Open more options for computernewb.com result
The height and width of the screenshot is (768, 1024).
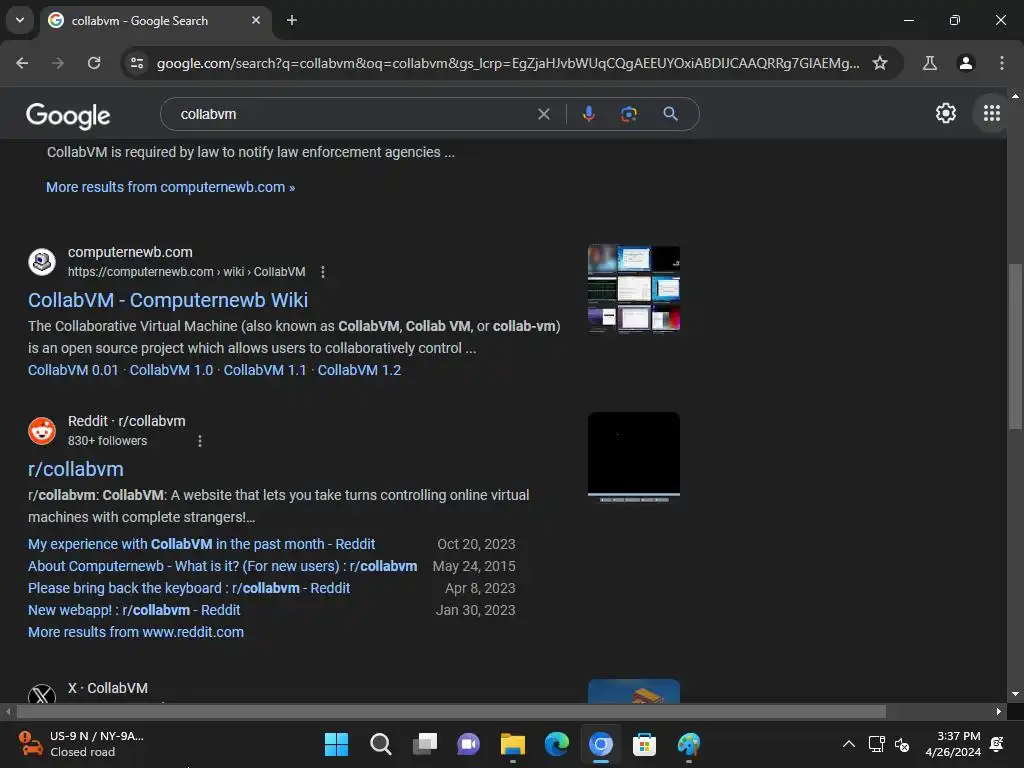coord(323,272)
